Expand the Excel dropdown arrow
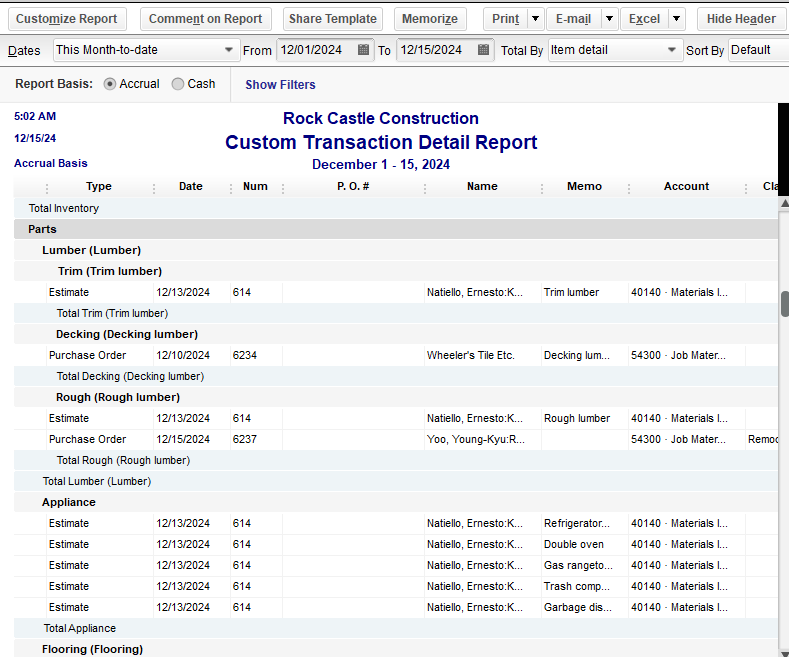Screen dimensions: 789x657 click(x=676, y=19)
